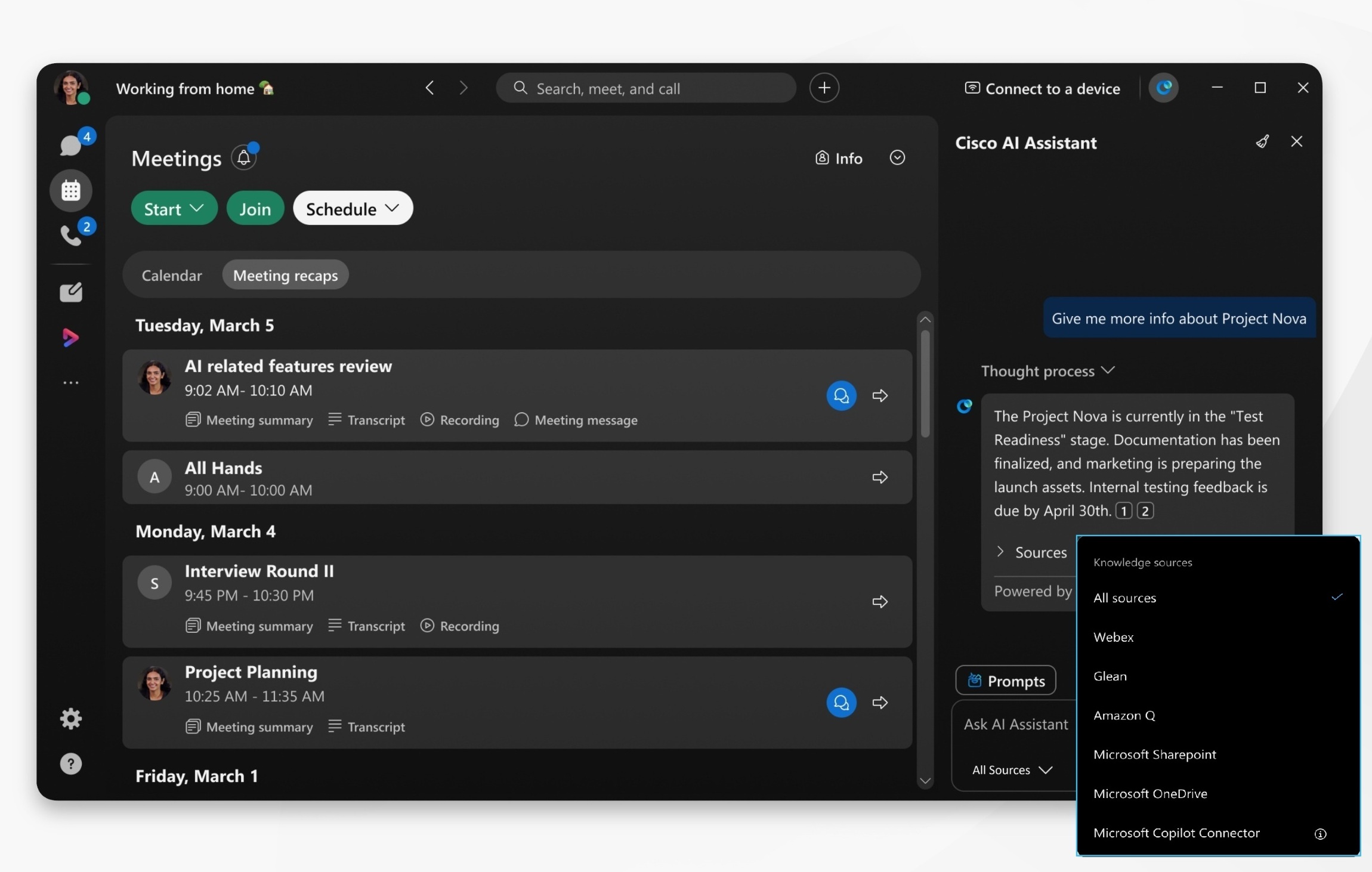
Task: Open Recording for Interview Round II
Action: point(460,626)
